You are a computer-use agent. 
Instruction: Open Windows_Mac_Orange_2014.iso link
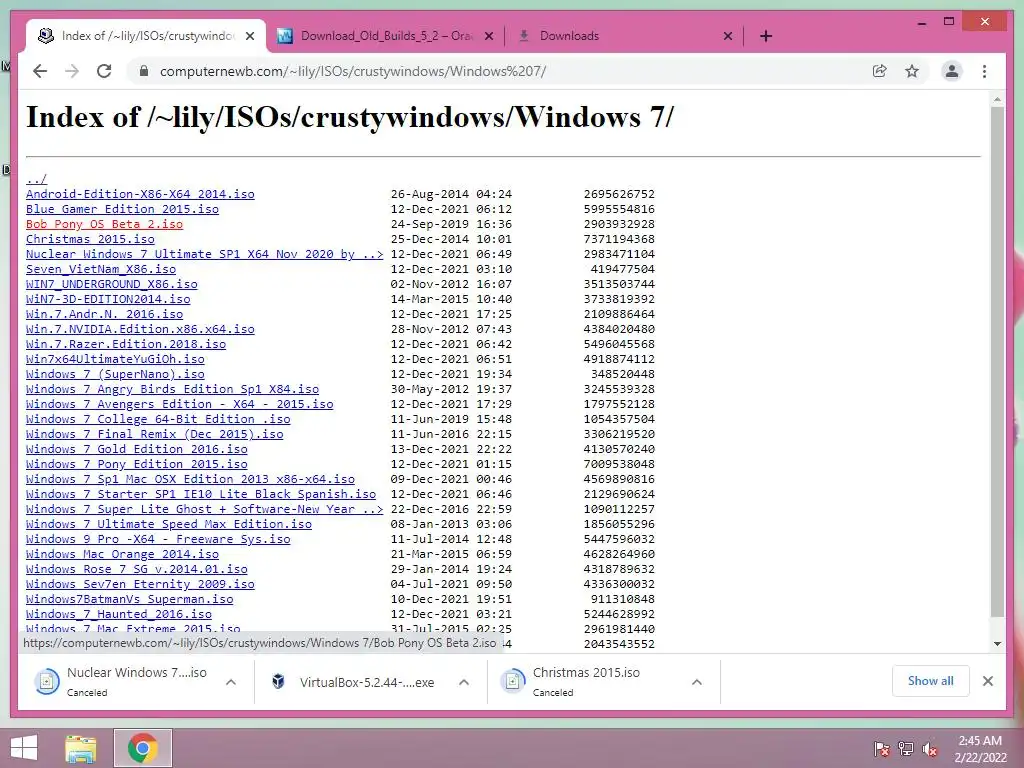(123, 554)
